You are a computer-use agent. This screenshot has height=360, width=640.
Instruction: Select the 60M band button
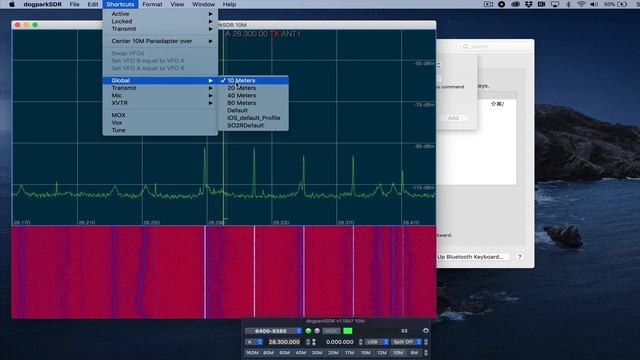(284, 353)
